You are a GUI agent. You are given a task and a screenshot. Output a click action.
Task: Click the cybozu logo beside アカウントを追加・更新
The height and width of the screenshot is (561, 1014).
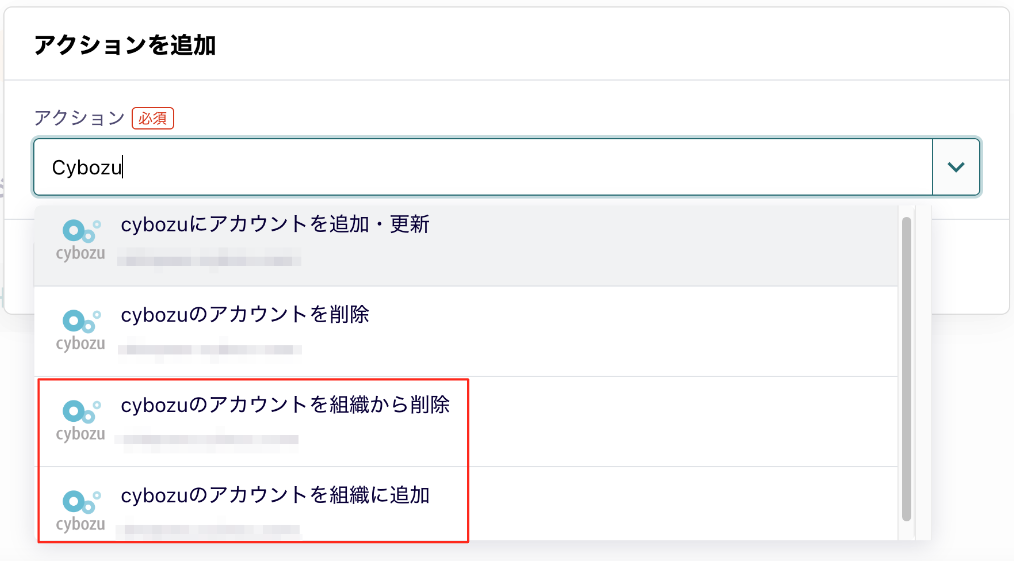click(81, 238)
